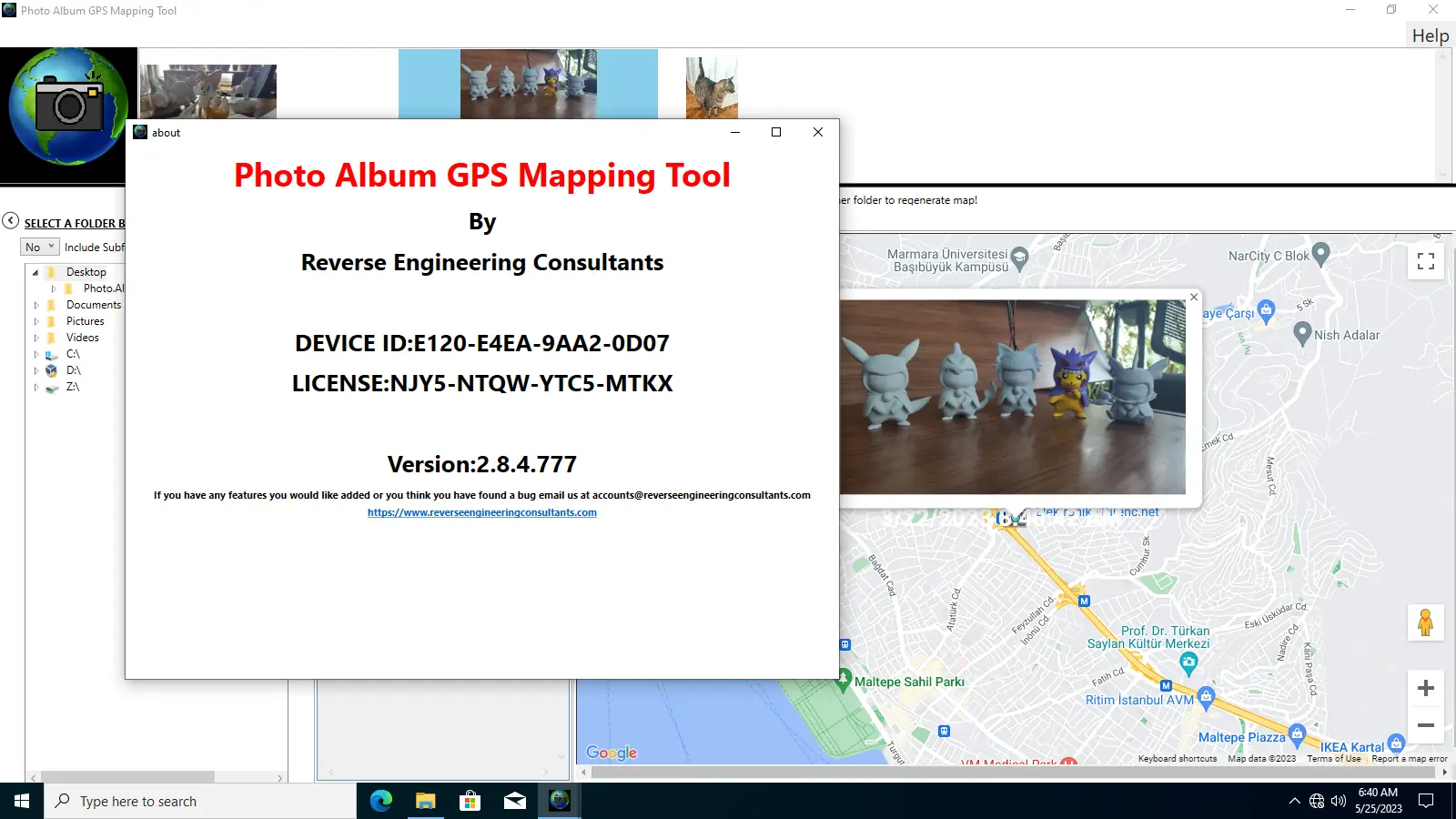
Task: Zoom out on the map
Action: tap(1426, 725)
